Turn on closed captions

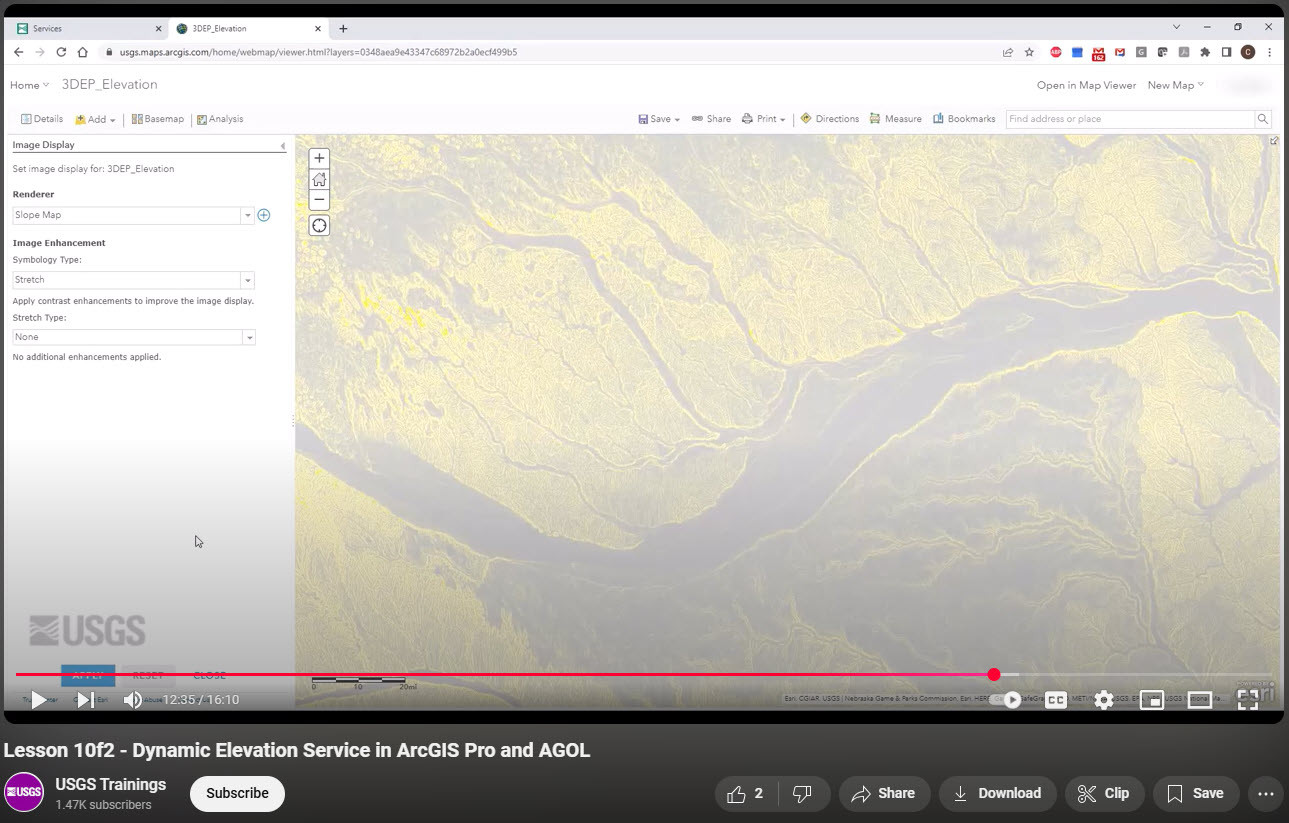click(x=1055, y=700)
